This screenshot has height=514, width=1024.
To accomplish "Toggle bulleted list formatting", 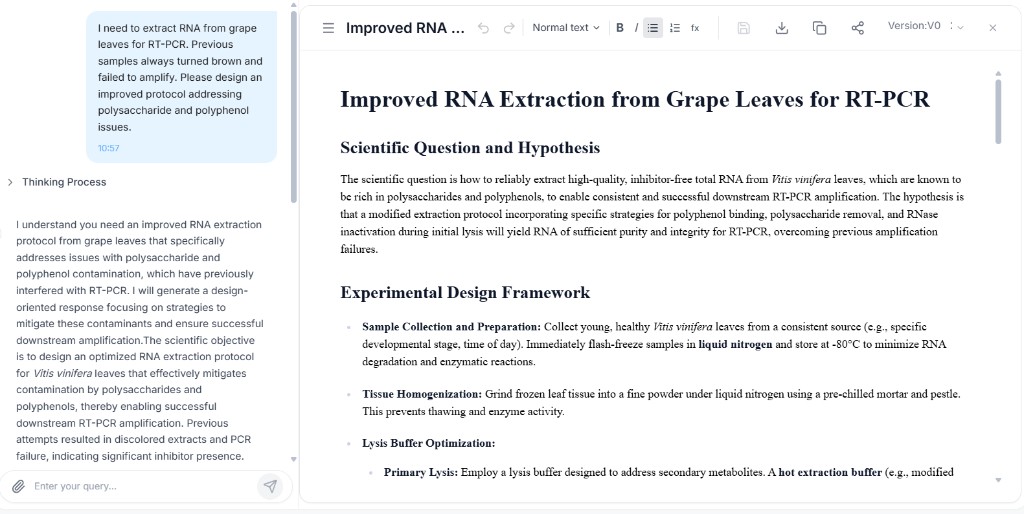I will click(x=652, y=27).
